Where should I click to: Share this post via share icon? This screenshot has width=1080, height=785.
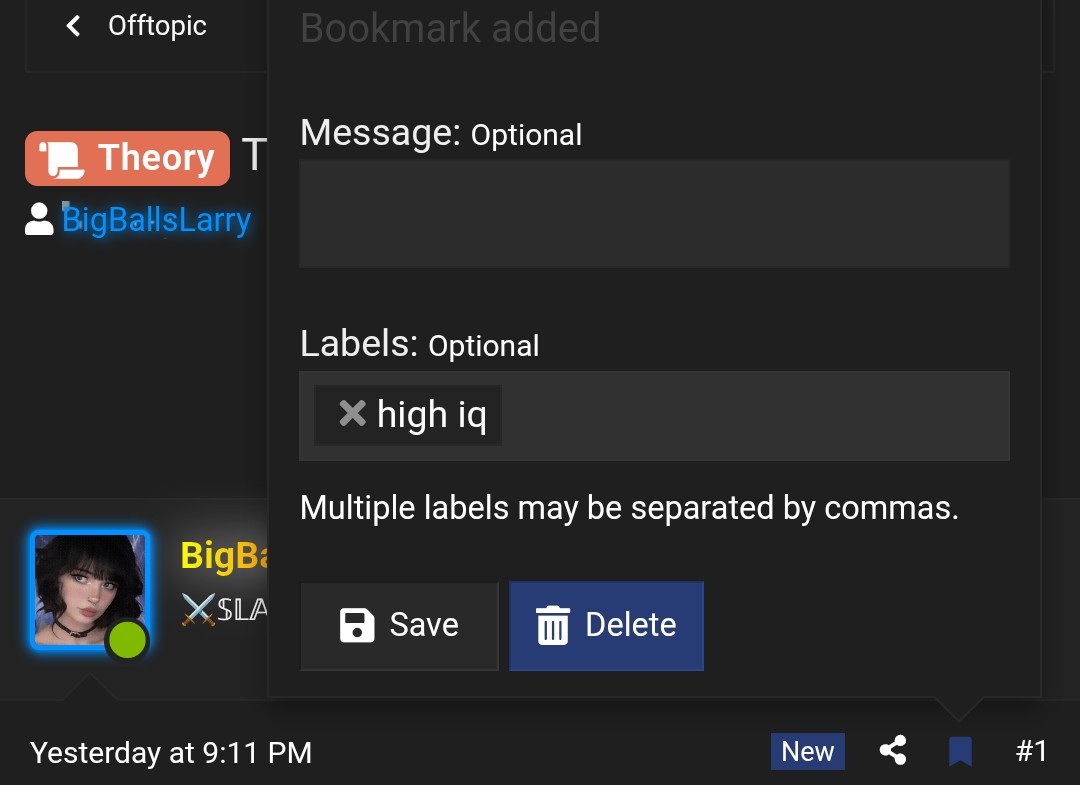click(893, 751)
